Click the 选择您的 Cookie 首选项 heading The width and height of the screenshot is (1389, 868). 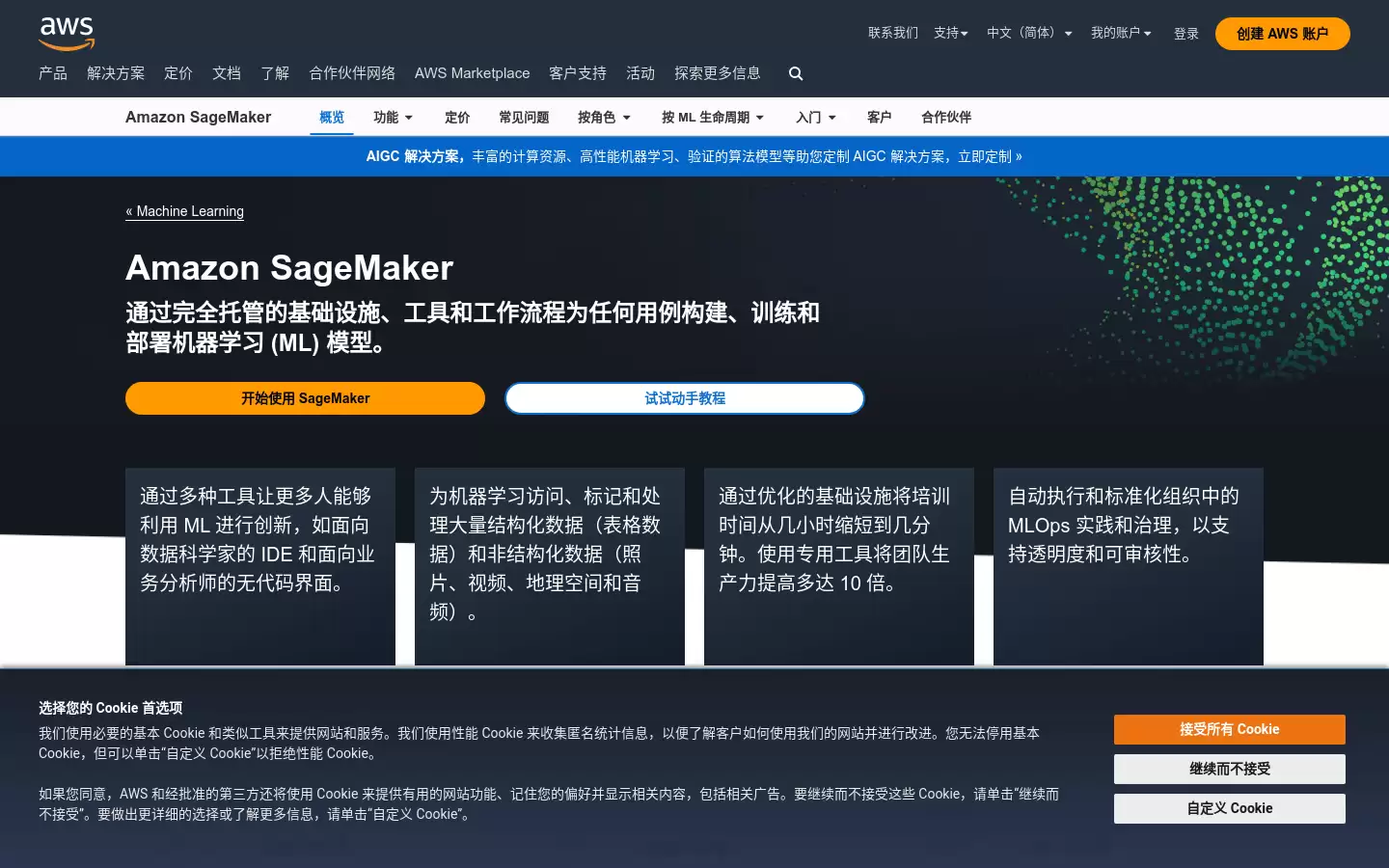tap(110, 708)
